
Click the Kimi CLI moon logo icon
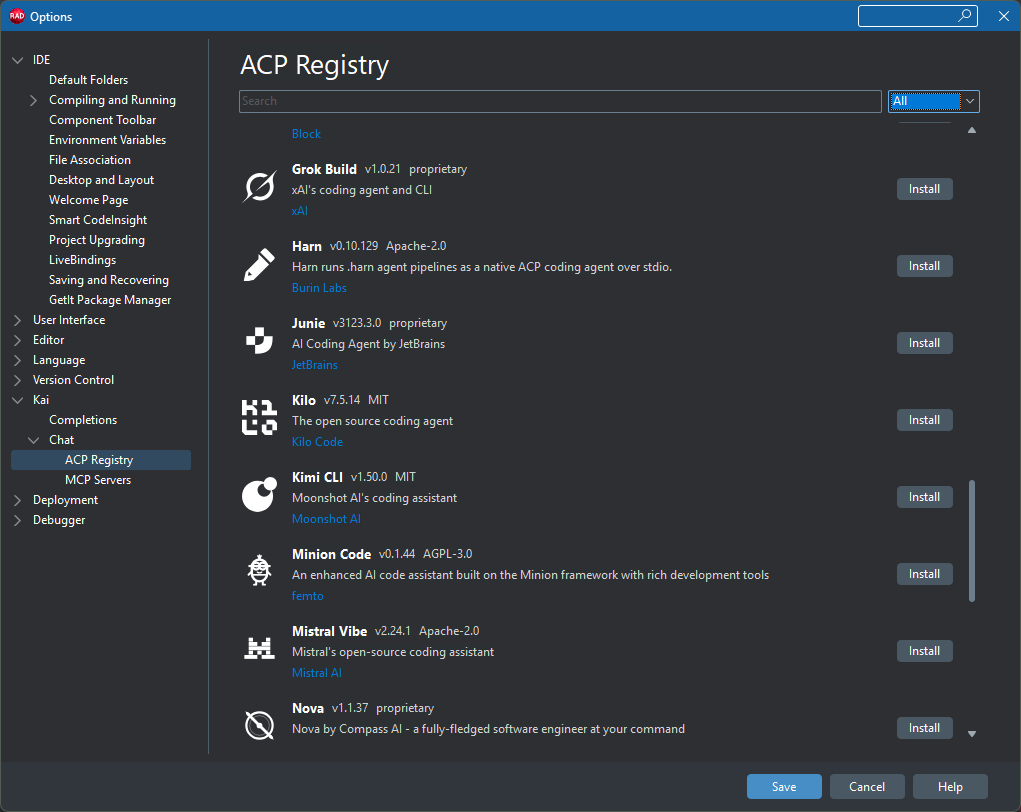259,495
